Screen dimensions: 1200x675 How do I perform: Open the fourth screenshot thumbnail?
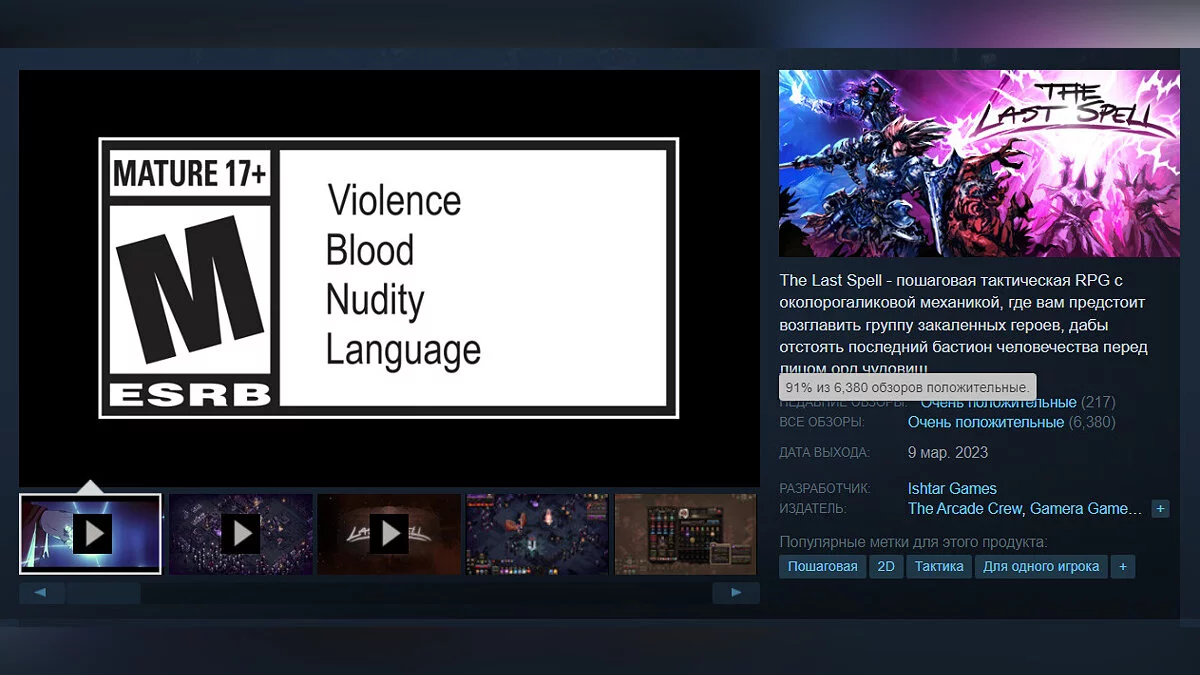tap(537, 534)
